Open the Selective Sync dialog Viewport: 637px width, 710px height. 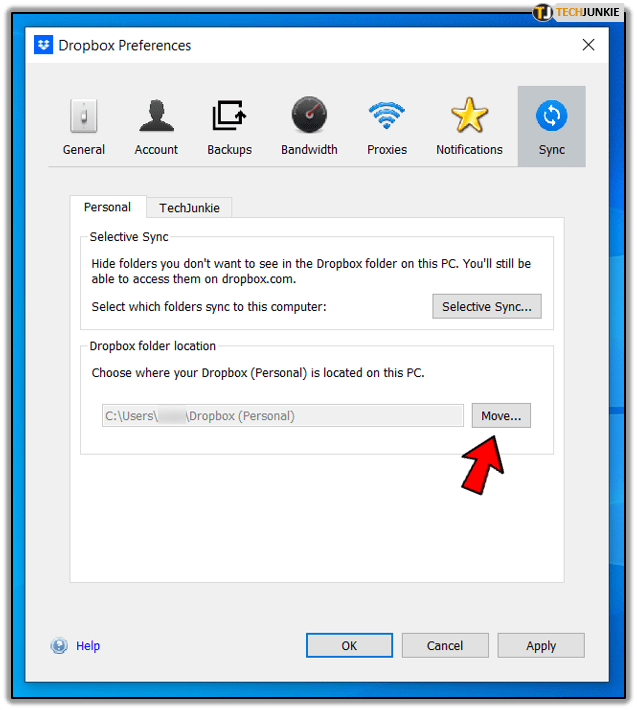pyautogui.click(x=487, y=307)
